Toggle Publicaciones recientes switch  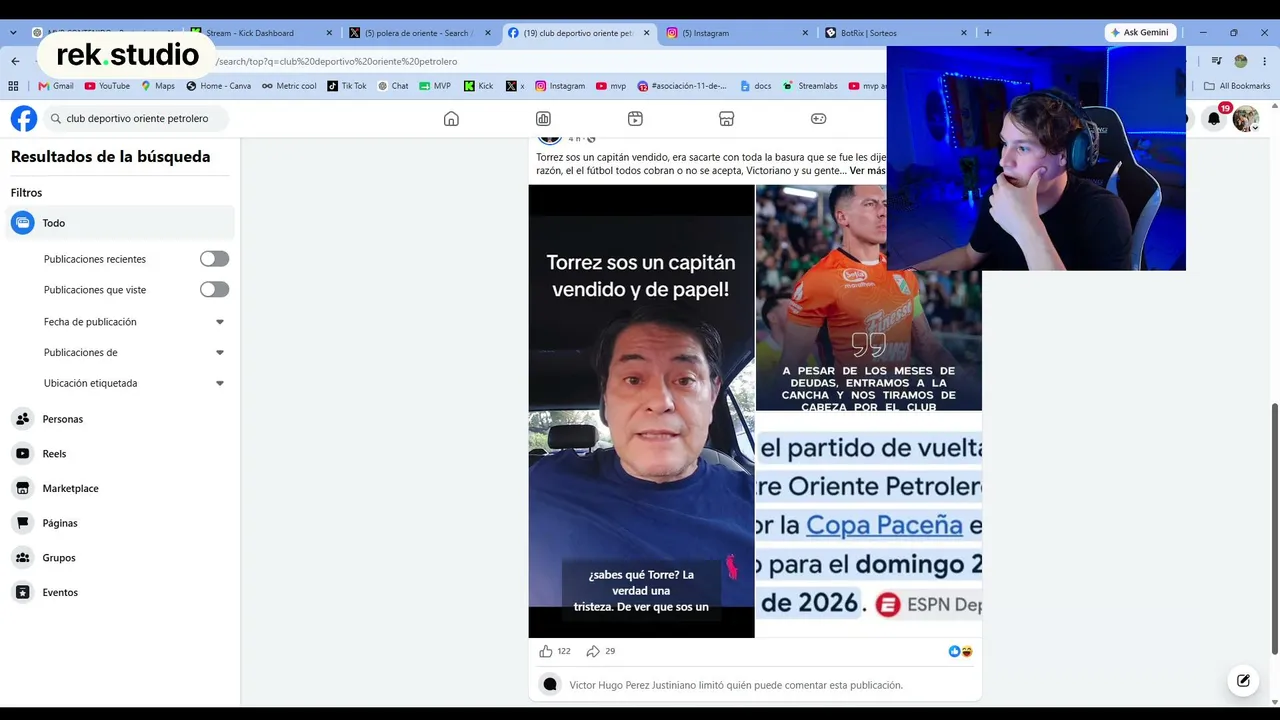pos(214,259)
